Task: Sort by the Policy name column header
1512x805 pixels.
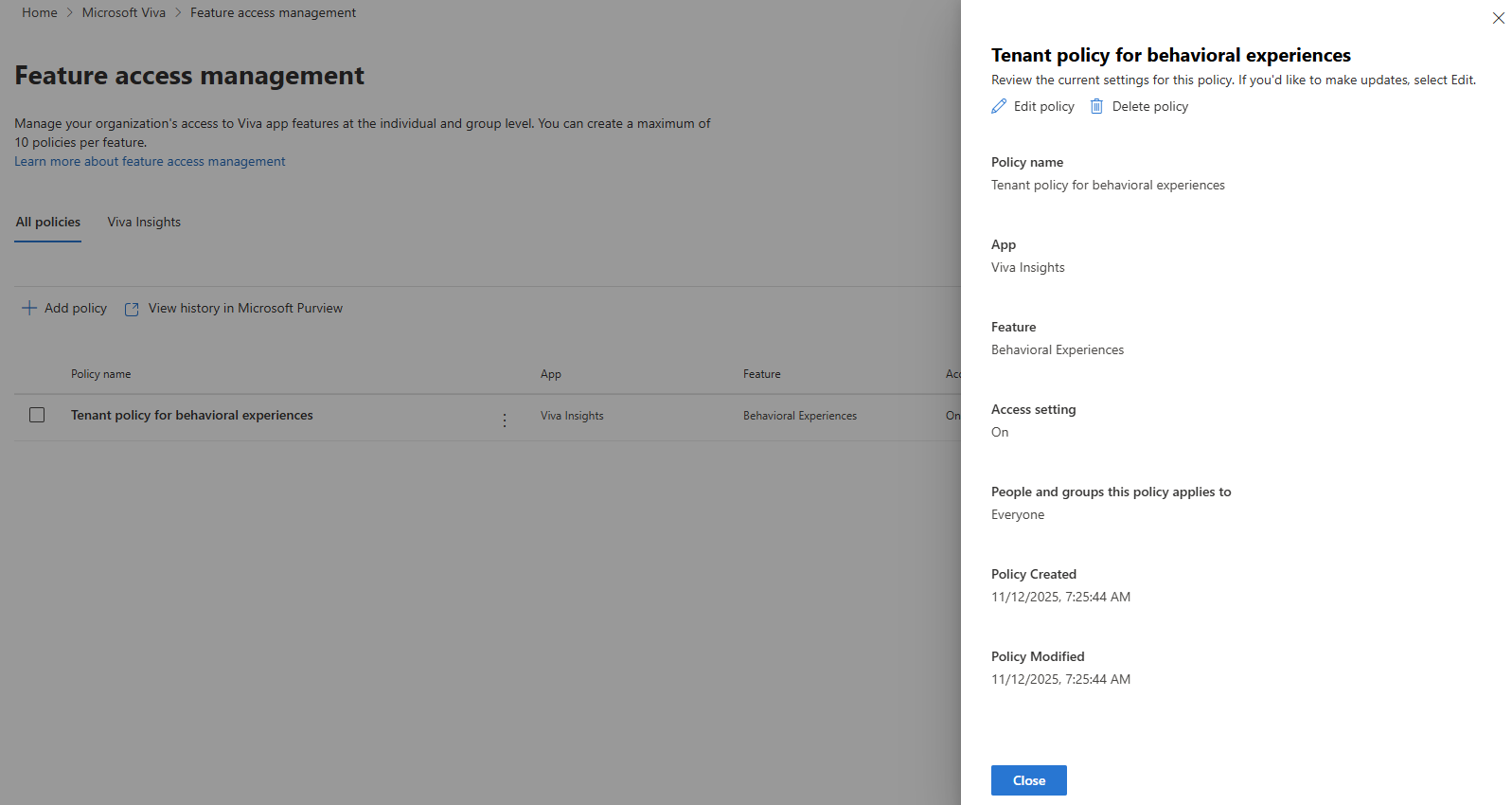Action: pyautogui.click(x=101, y=374)
